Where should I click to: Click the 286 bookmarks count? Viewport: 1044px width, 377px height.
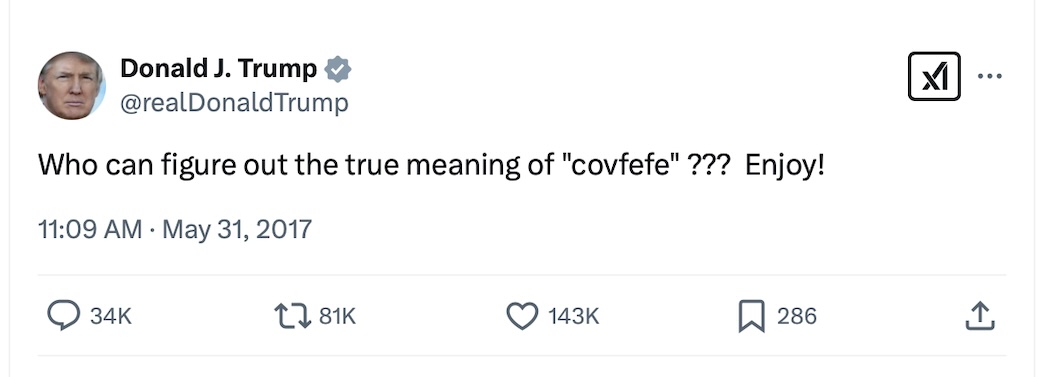[796, 316]
